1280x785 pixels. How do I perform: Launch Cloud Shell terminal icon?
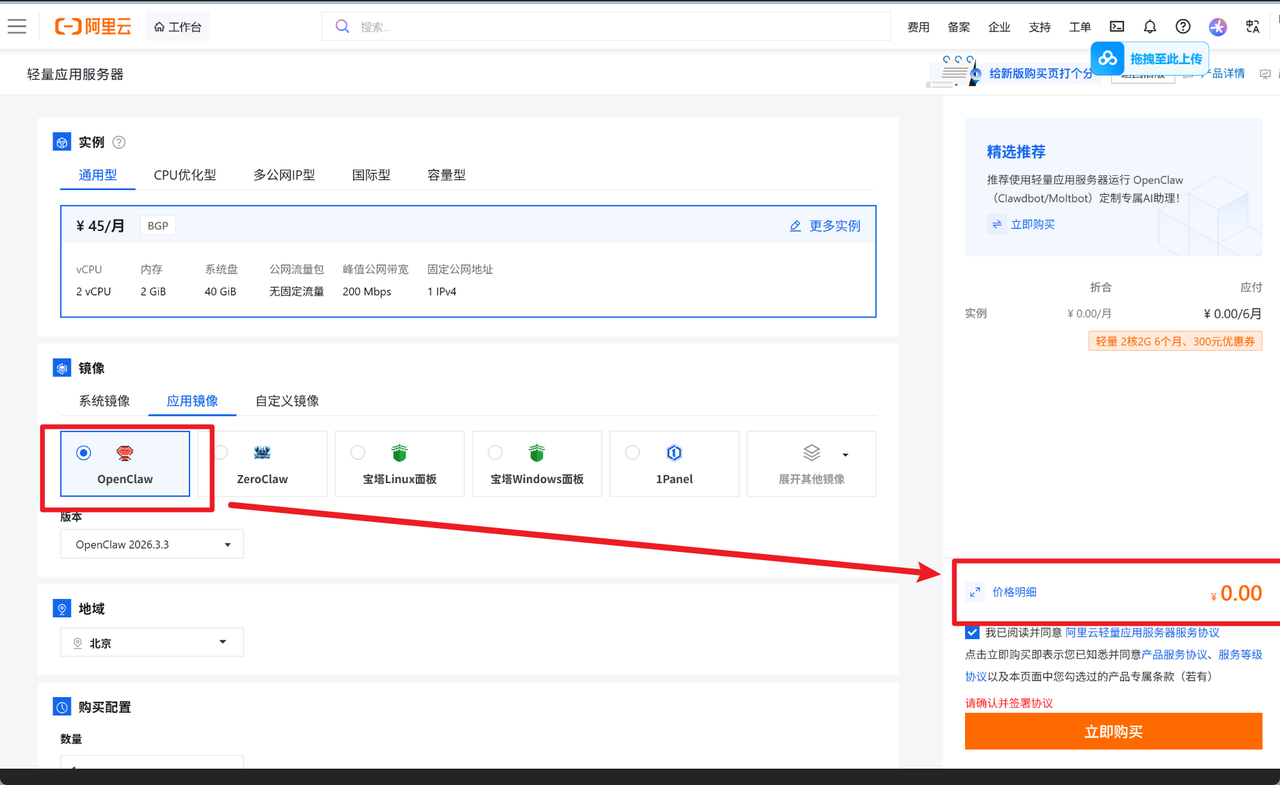1117,27
